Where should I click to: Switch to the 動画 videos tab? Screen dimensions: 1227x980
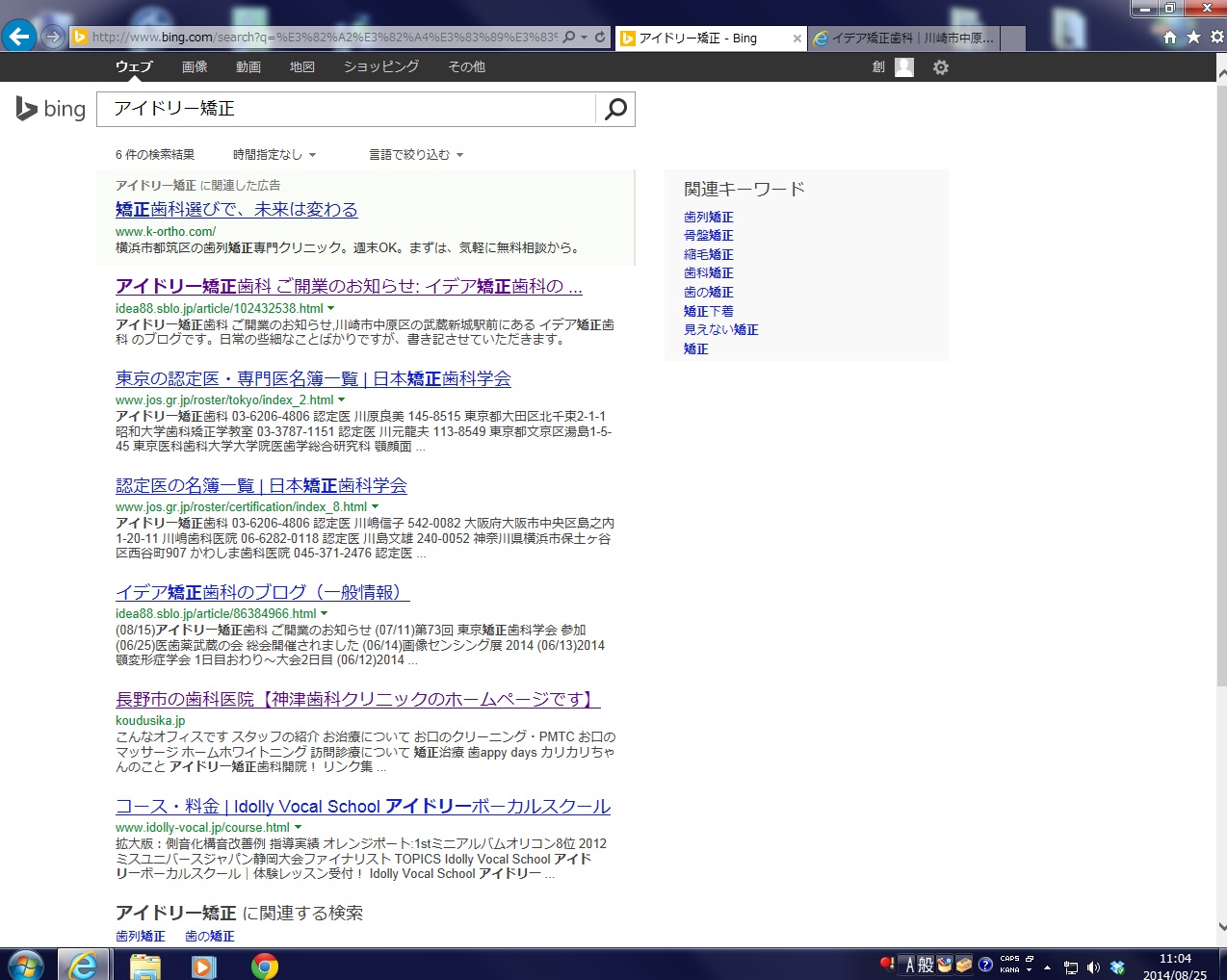point(248,67)
